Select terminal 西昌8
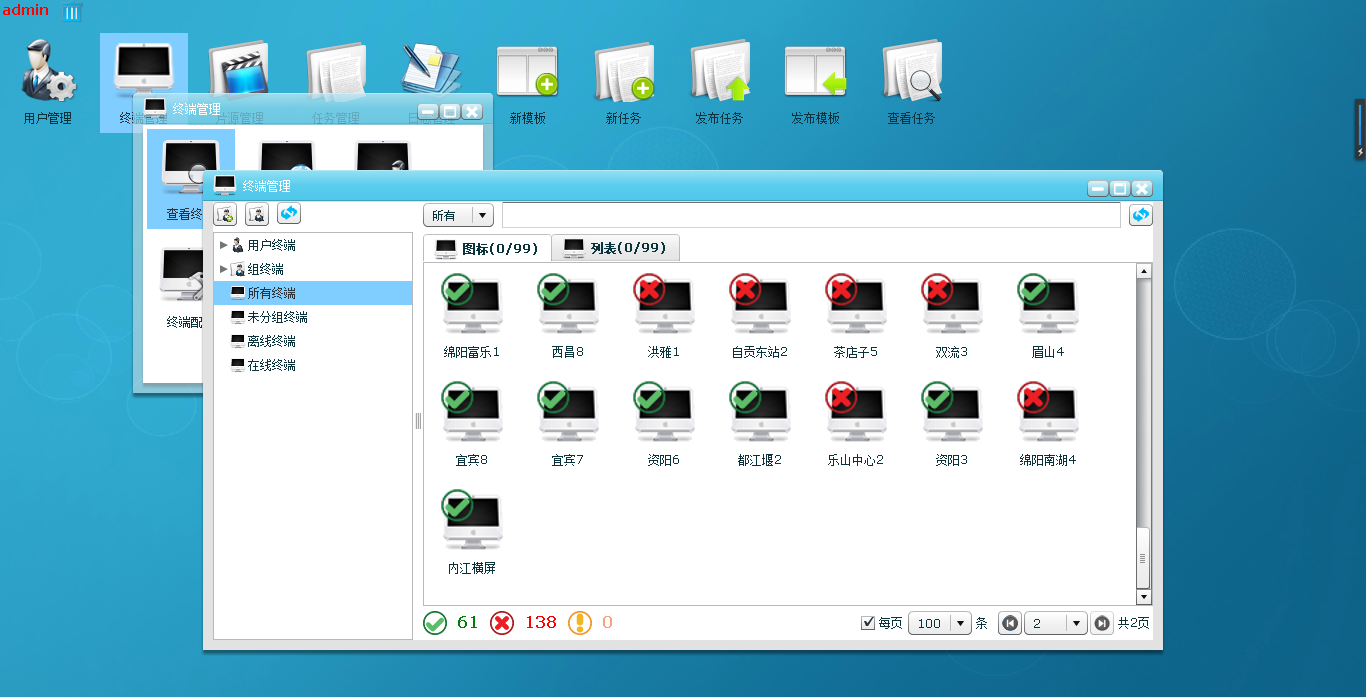Screen dimensions: 1366x698 [x=568, y=316]
